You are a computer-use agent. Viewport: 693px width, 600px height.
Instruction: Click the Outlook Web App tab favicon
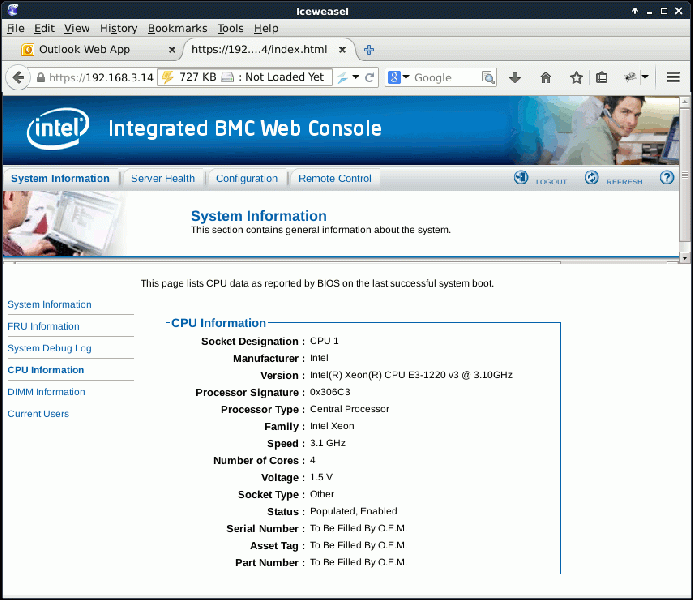(27, 49)
